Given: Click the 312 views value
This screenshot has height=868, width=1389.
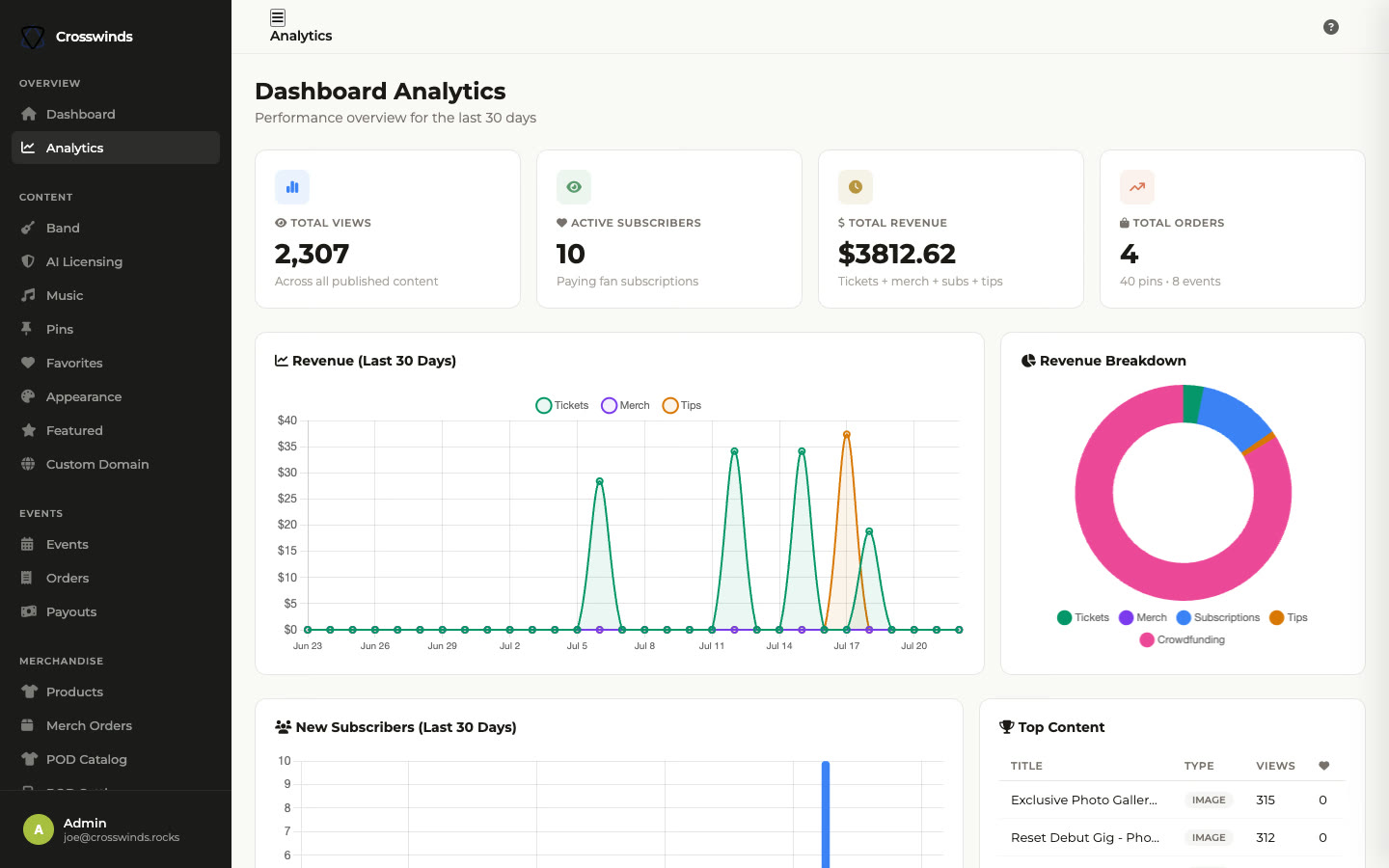Looking at the screenshot, I should (1266, 837).
